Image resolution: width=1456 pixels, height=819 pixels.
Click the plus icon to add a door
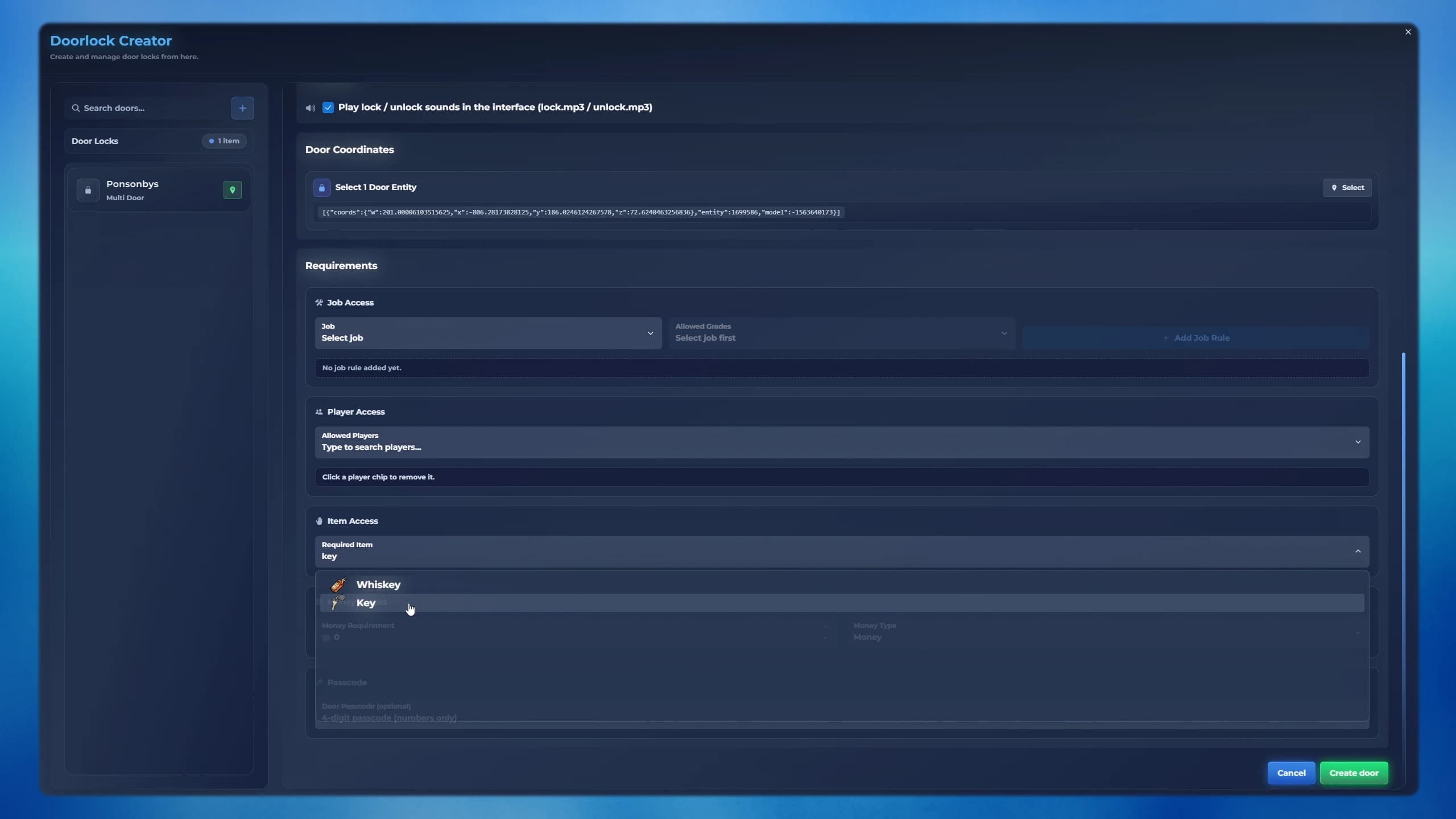242,108
